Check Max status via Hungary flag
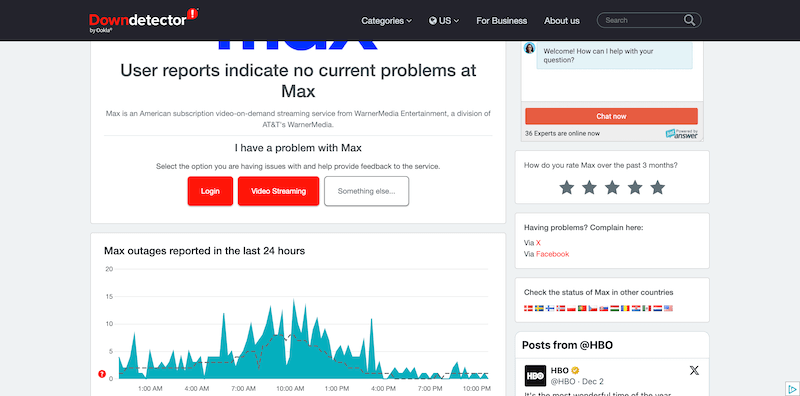 (615, 308)
